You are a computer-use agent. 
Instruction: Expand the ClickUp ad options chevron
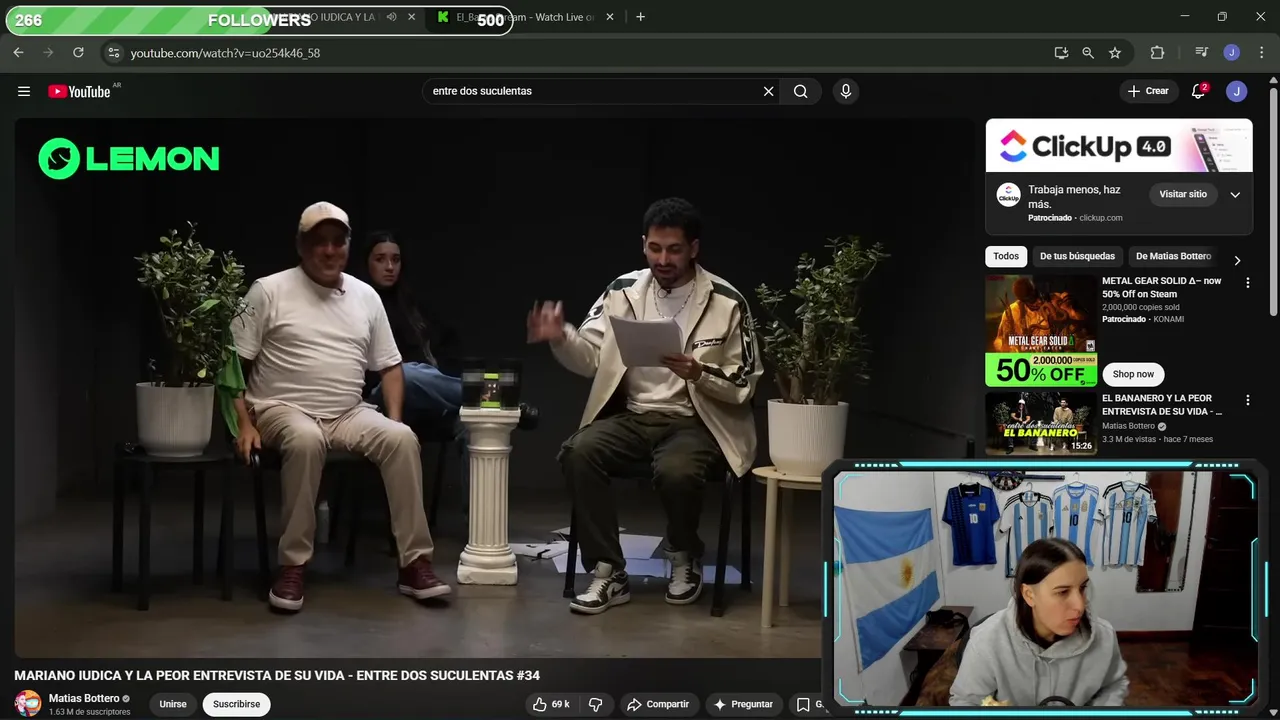click(1235, 194)
